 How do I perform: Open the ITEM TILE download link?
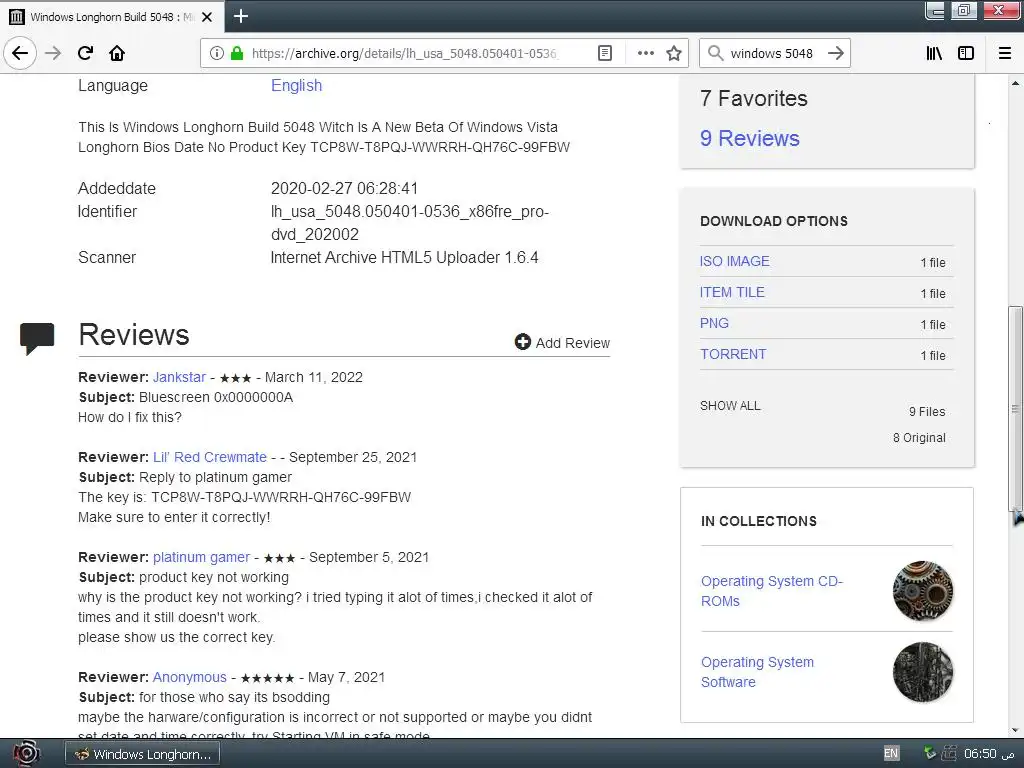point(732,292)
